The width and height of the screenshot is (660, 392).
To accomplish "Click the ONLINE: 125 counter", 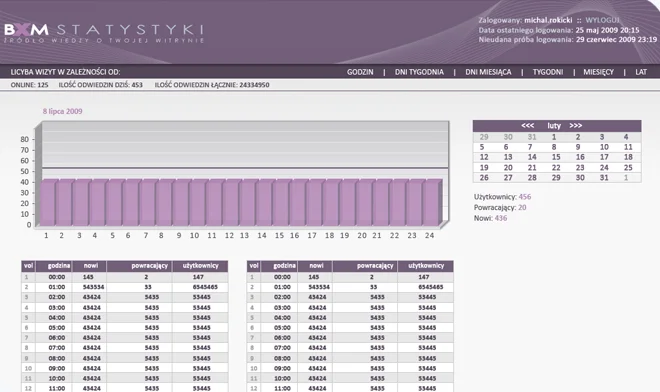I will coord(29,85).
